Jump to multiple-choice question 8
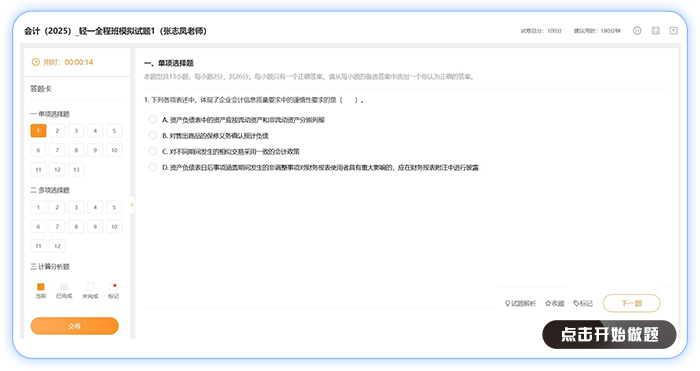Image resolution: width=700 pixels, height=371 pixels. pos(76,226)
